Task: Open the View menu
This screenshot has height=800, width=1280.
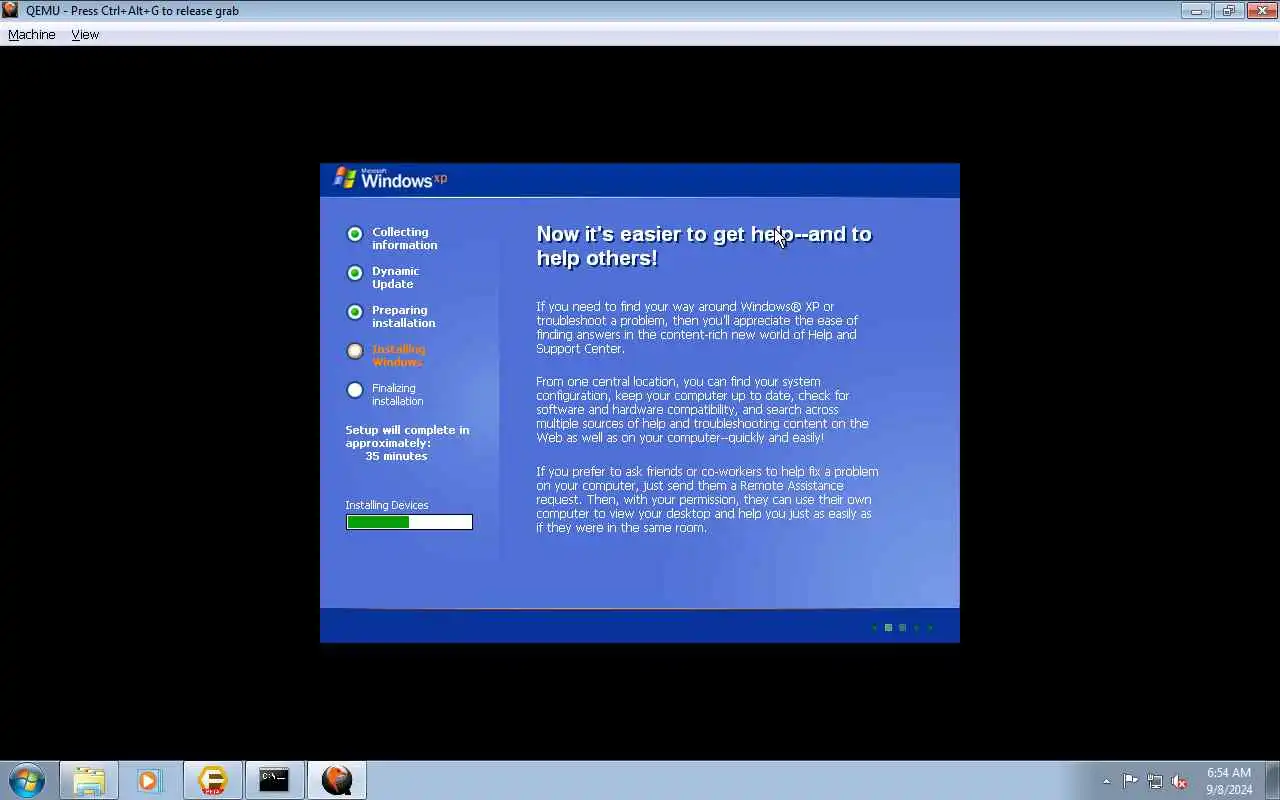Action: pos(85,34)
